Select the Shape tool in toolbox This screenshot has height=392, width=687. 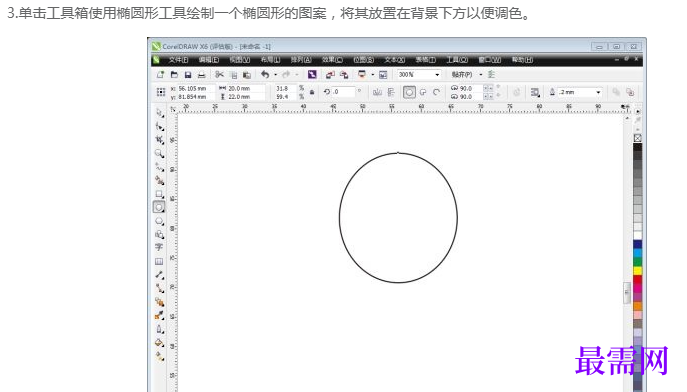(159, 127)
